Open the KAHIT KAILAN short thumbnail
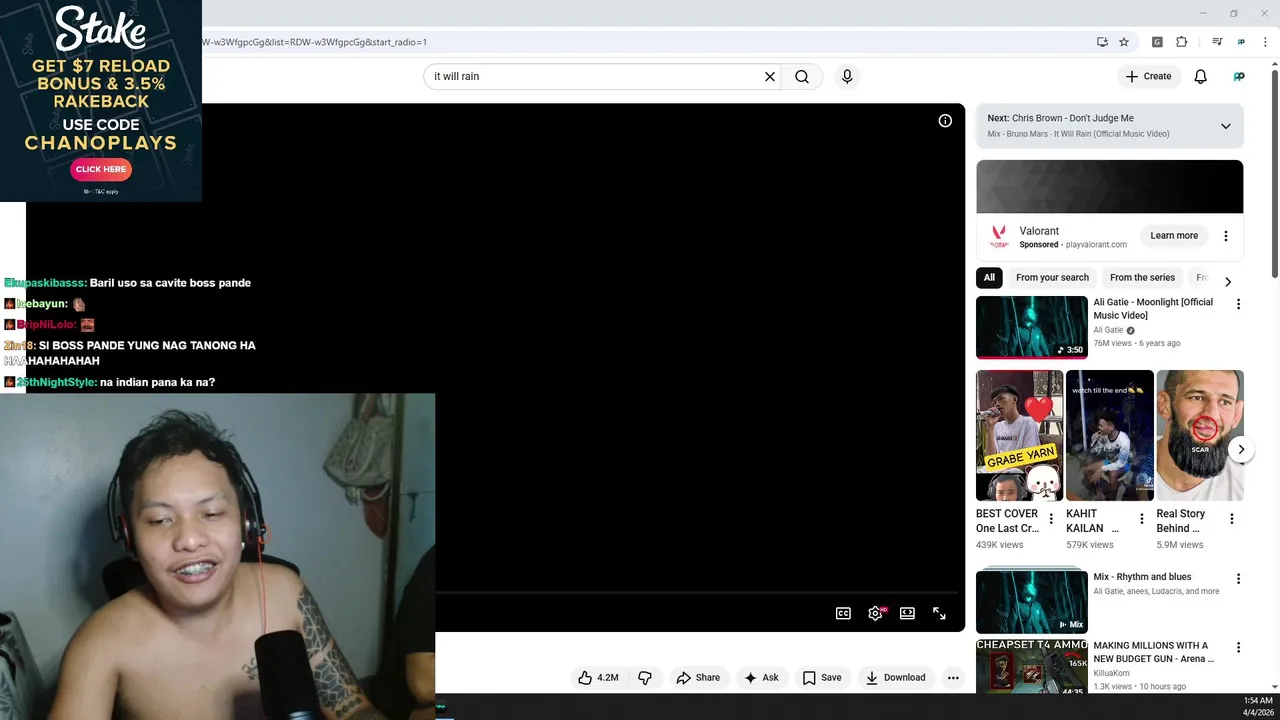The image size is (1280, 720). pos(1110,435)
